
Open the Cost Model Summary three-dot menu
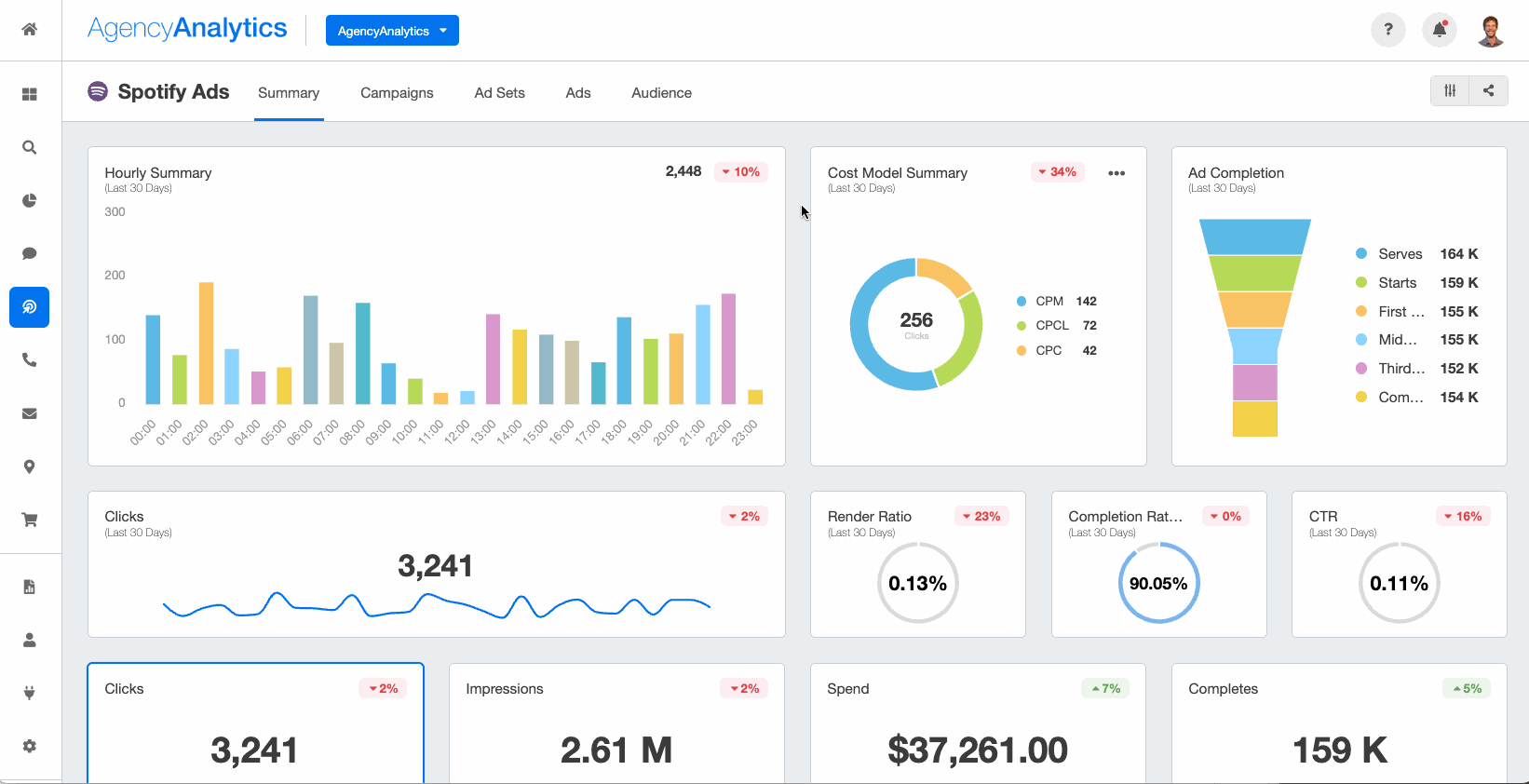(x=1116, y=173)
